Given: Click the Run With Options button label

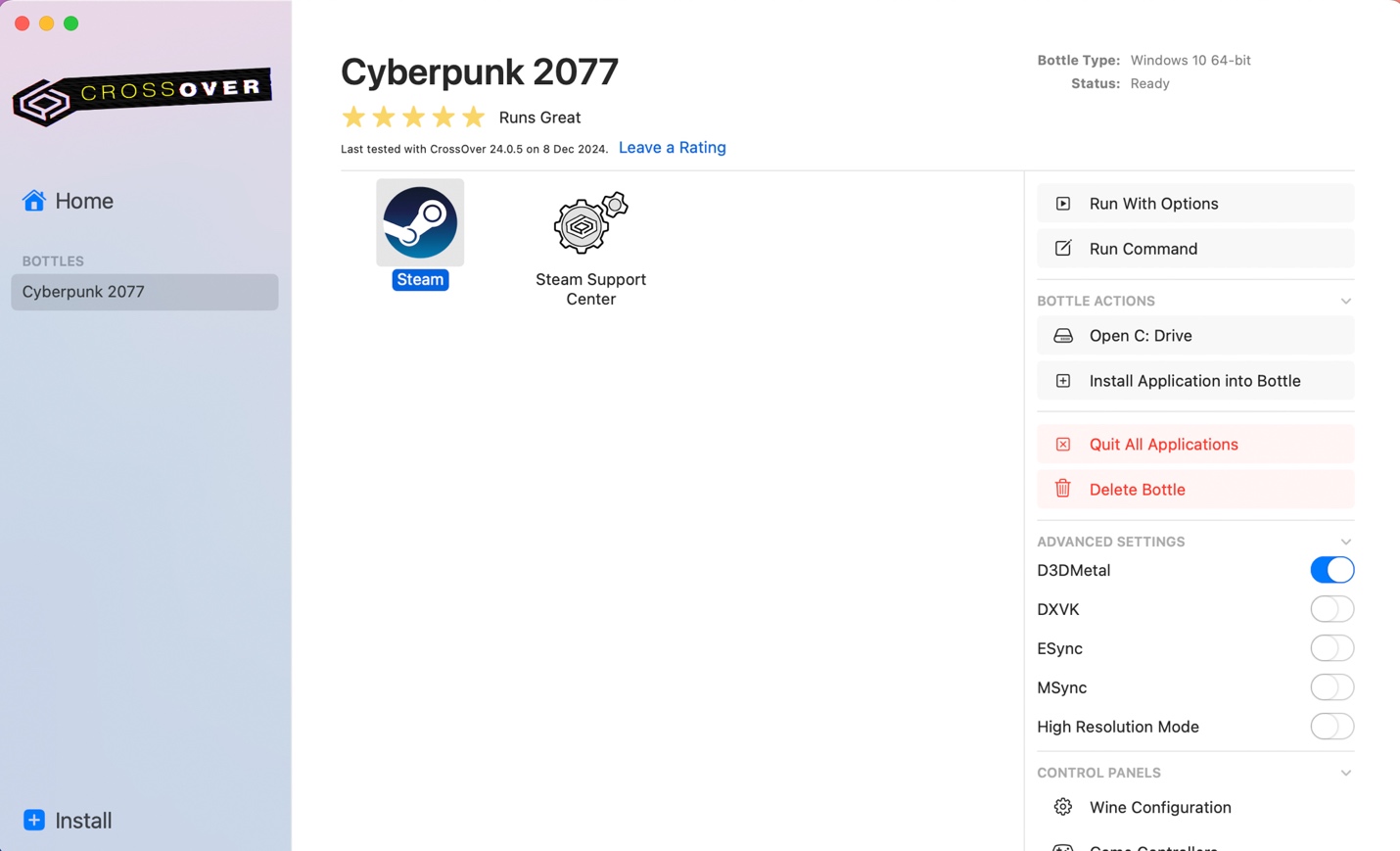Looking at the screenshot, I should (x=1154, y=204).
